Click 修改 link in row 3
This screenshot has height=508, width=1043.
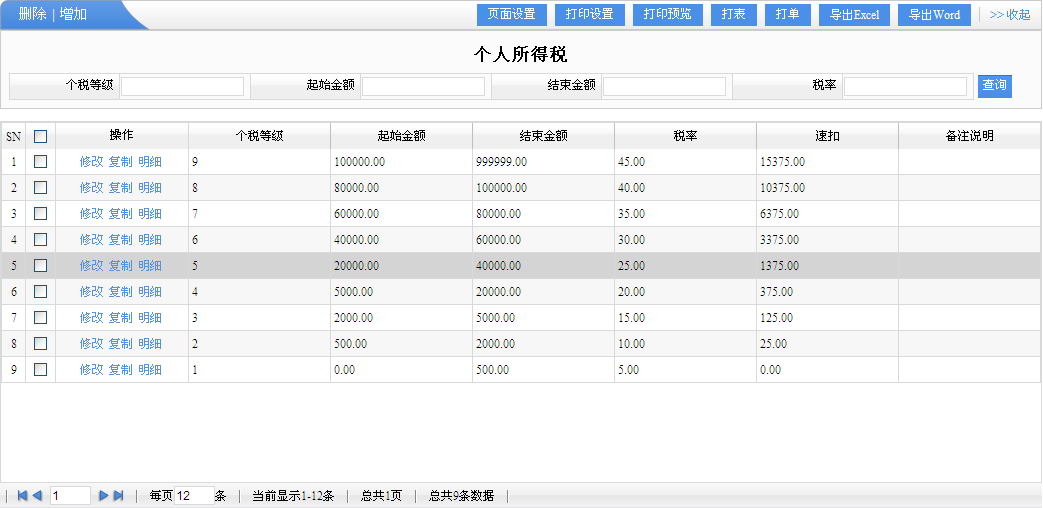pyautogui.click(x=91, y=213)
